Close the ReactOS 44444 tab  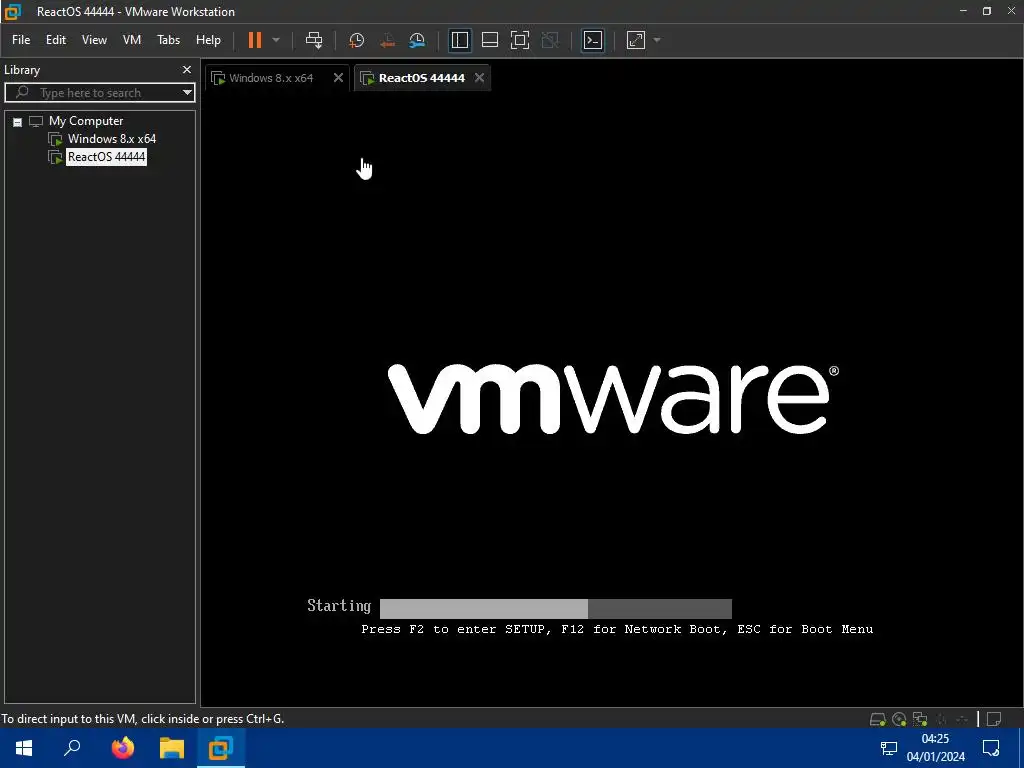coord(479,78)
